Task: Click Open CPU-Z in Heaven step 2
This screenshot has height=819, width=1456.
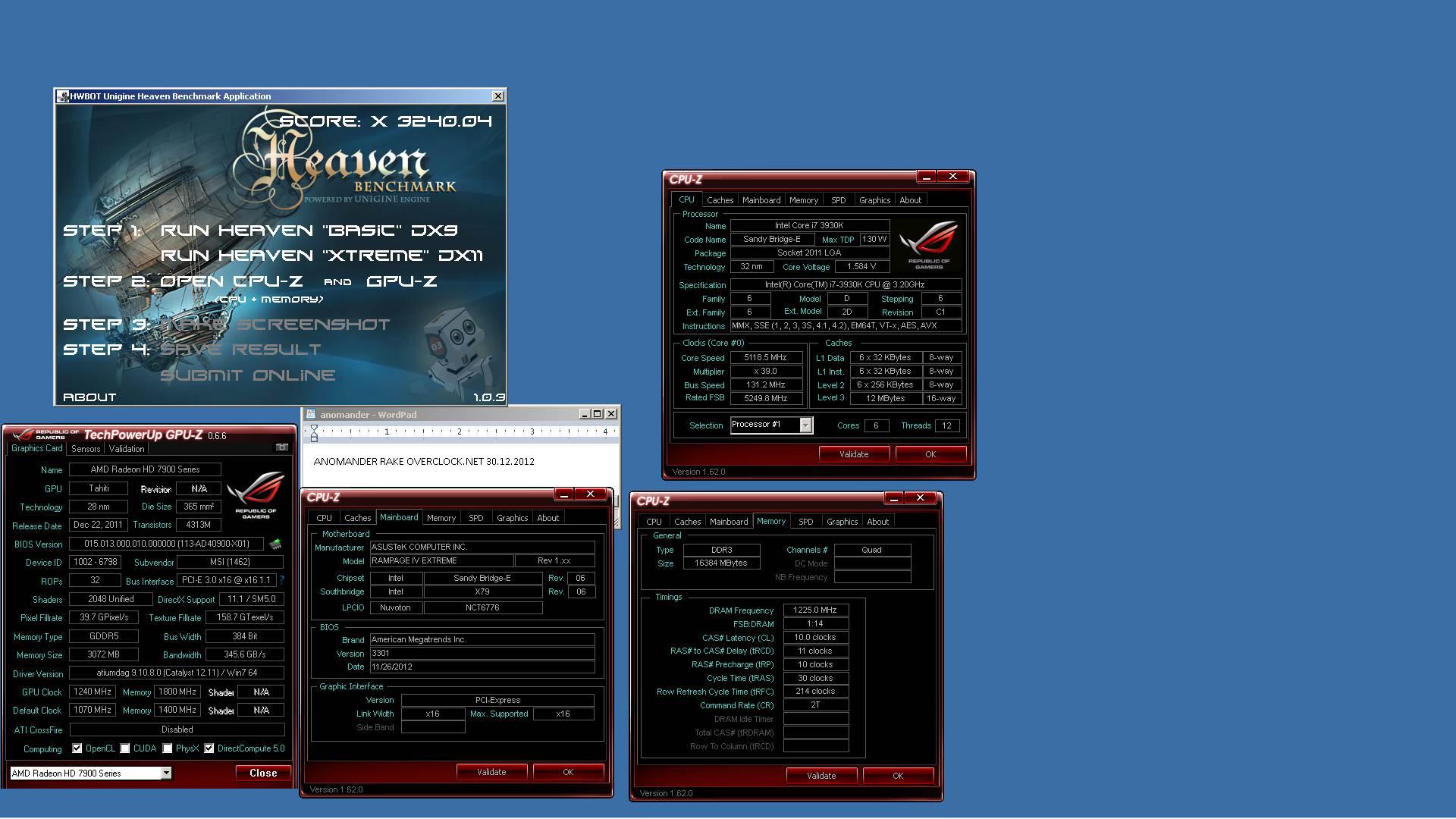Action: [x=231, y=281]
